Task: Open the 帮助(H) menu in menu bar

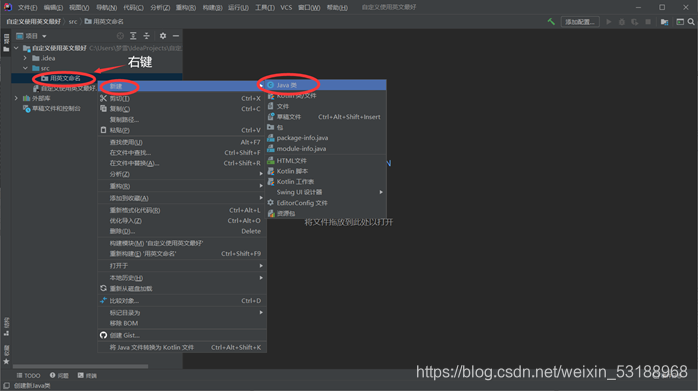Action: point(337,8)
